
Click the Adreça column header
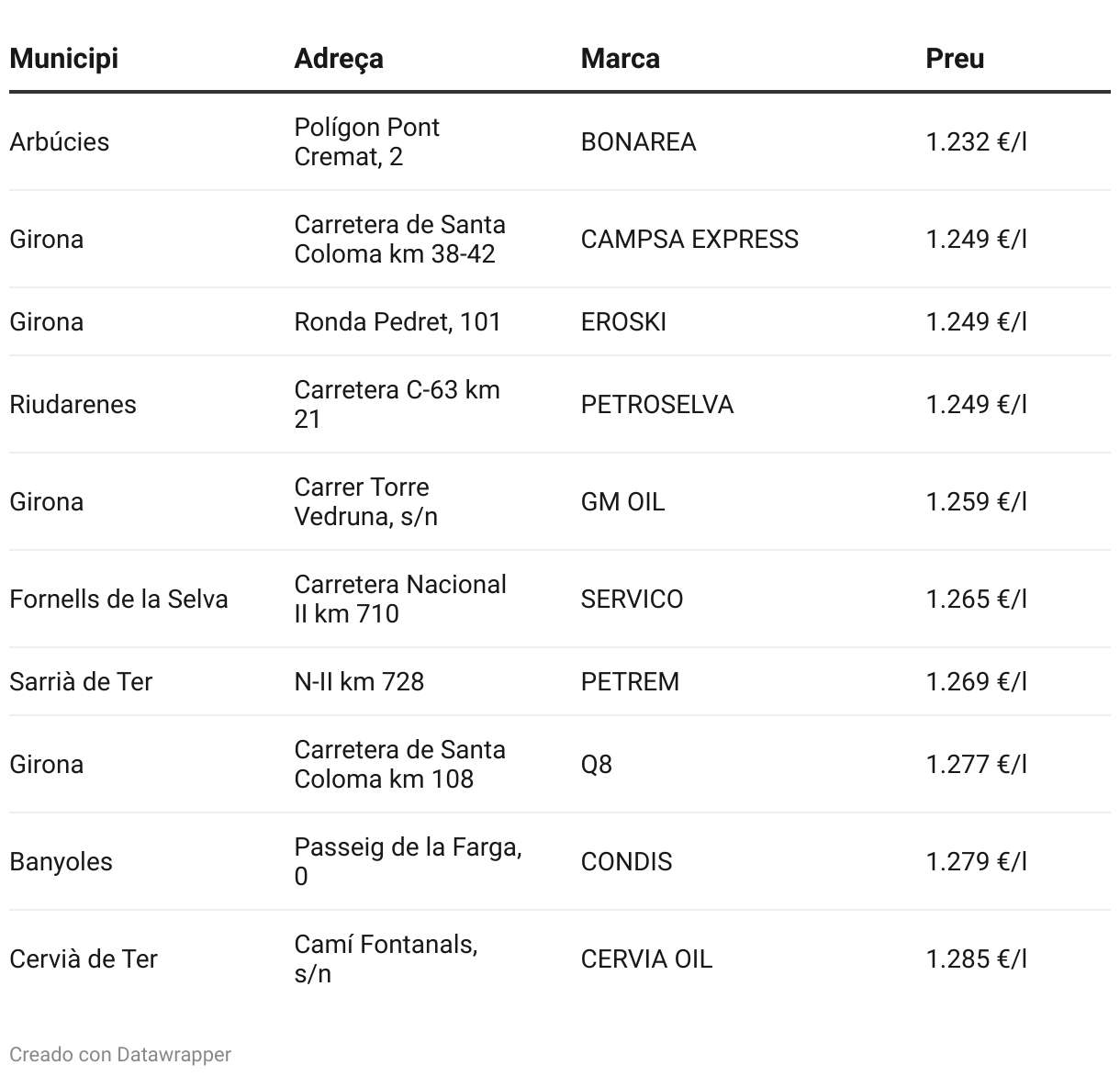(339, 59)
